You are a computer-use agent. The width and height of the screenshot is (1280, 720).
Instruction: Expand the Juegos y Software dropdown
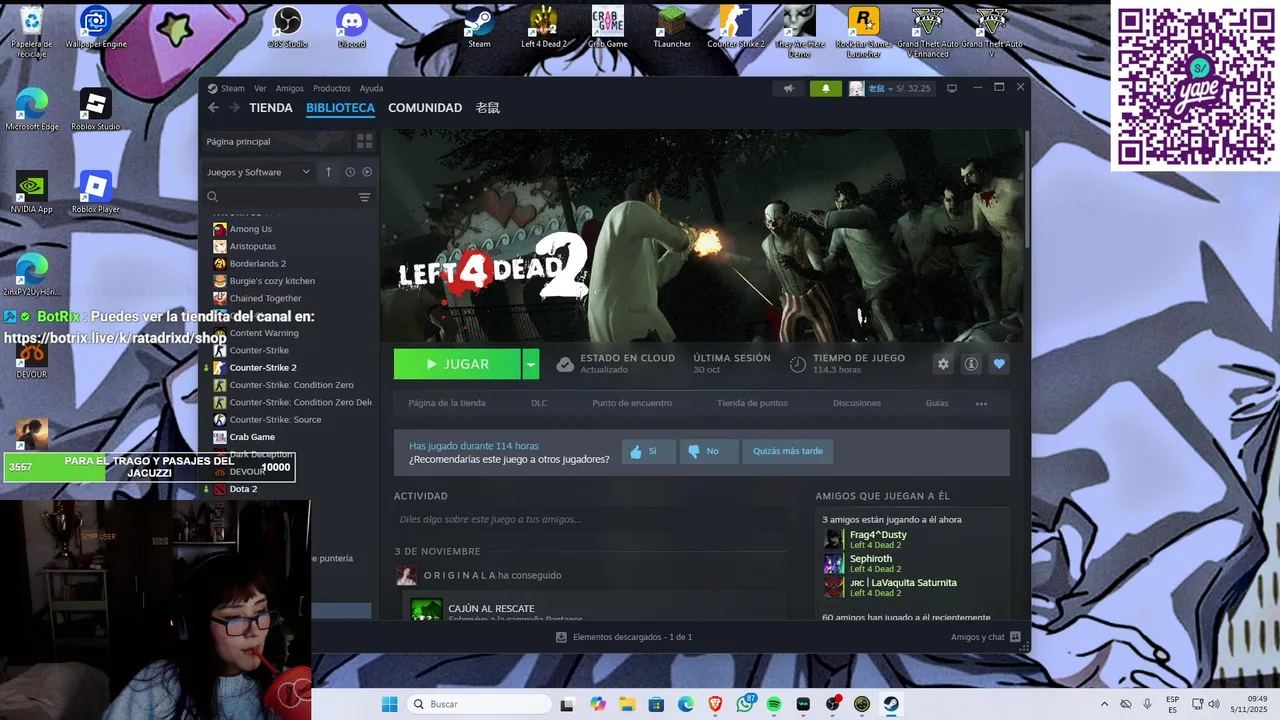(x=258, y=172)
